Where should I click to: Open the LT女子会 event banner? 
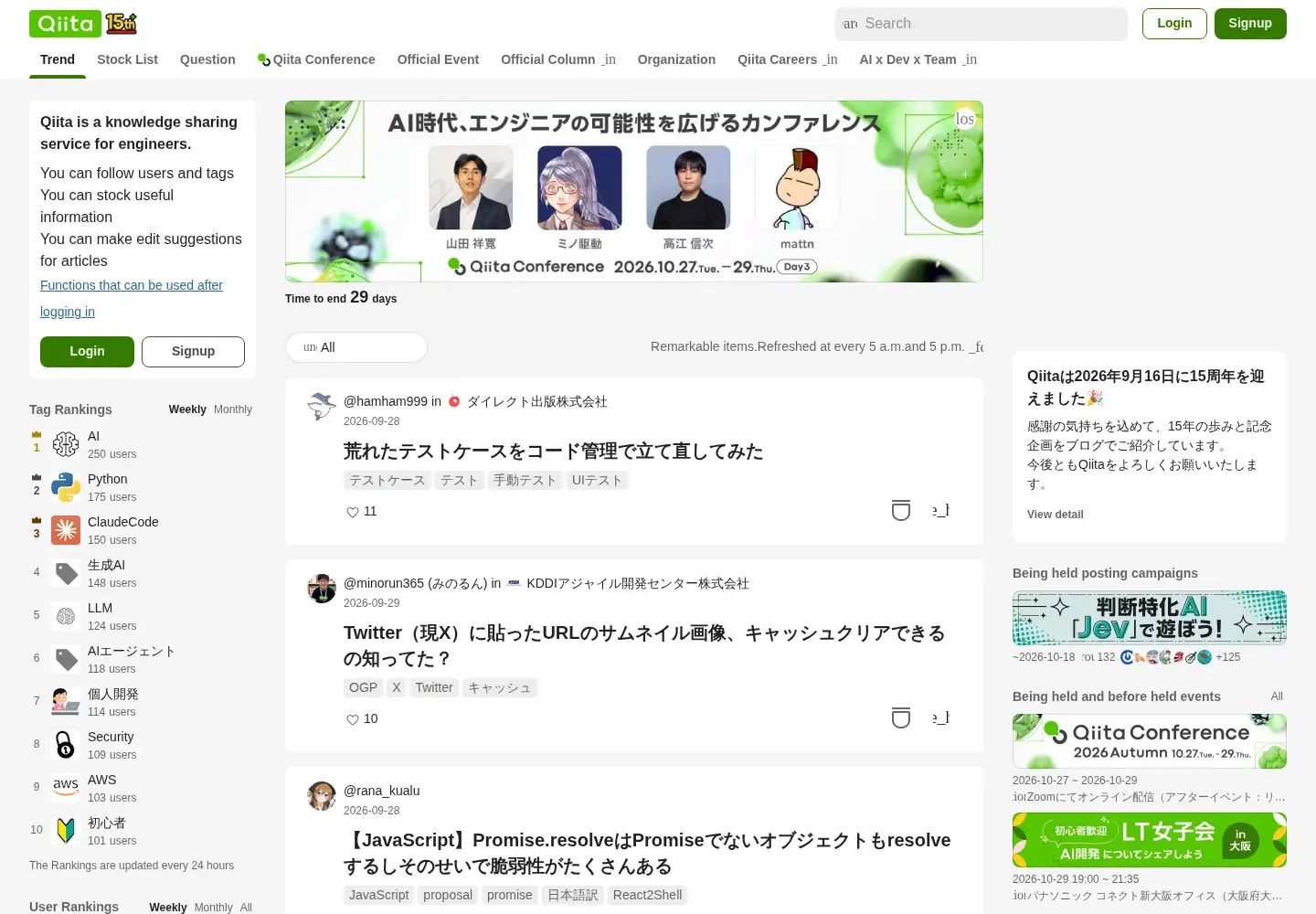click(x=1150, y=840)
